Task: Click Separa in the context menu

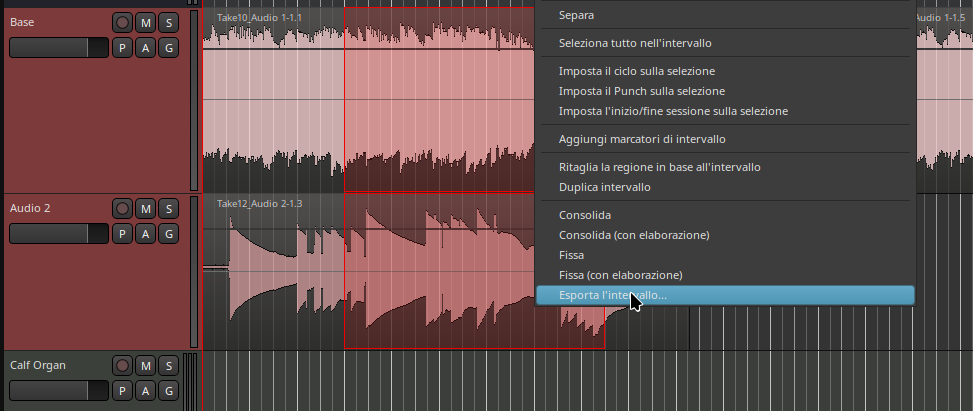Action: click(580, 15)
